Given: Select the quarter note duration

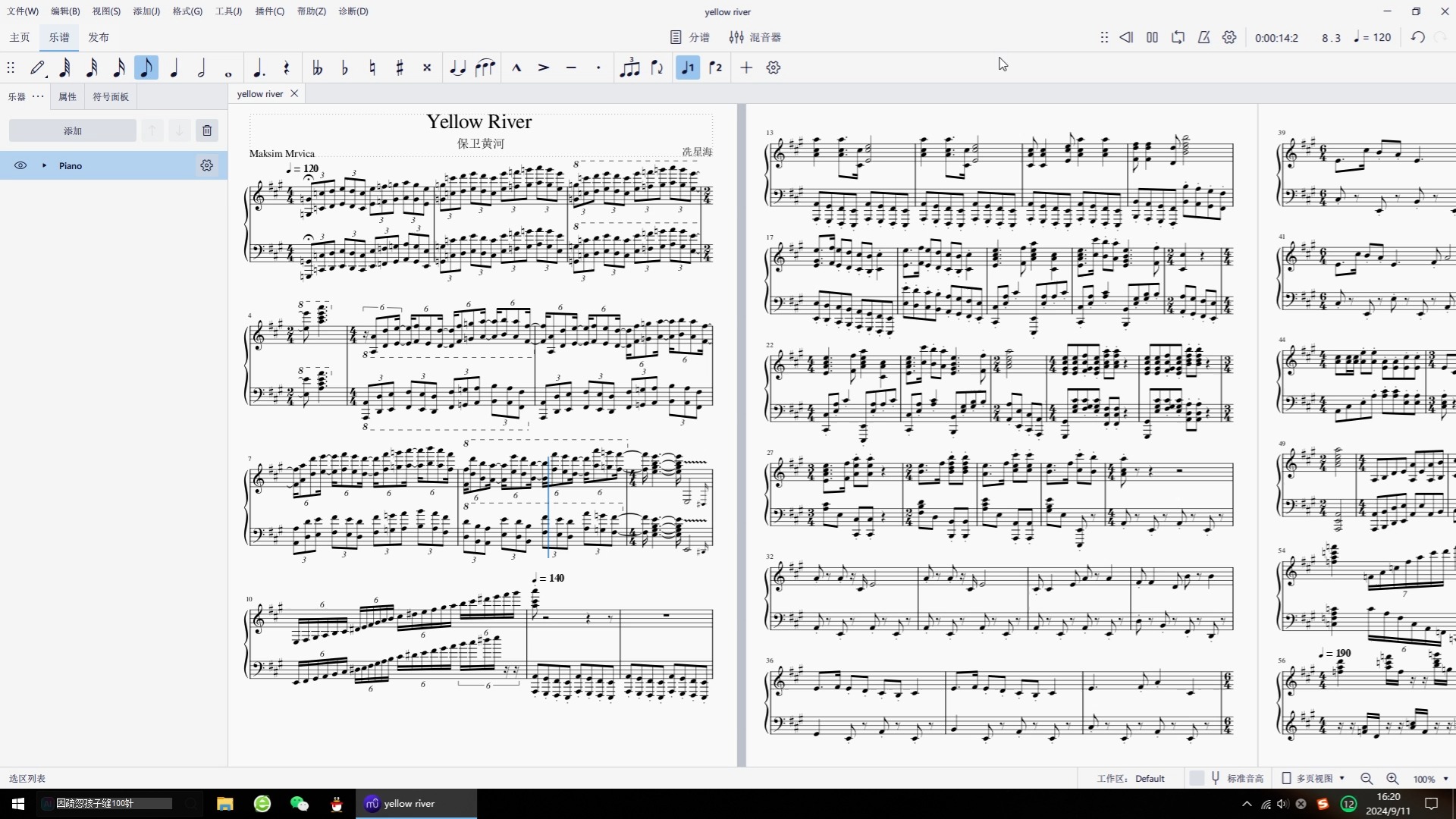Looking at the screenshot, I should pos(174,67).
